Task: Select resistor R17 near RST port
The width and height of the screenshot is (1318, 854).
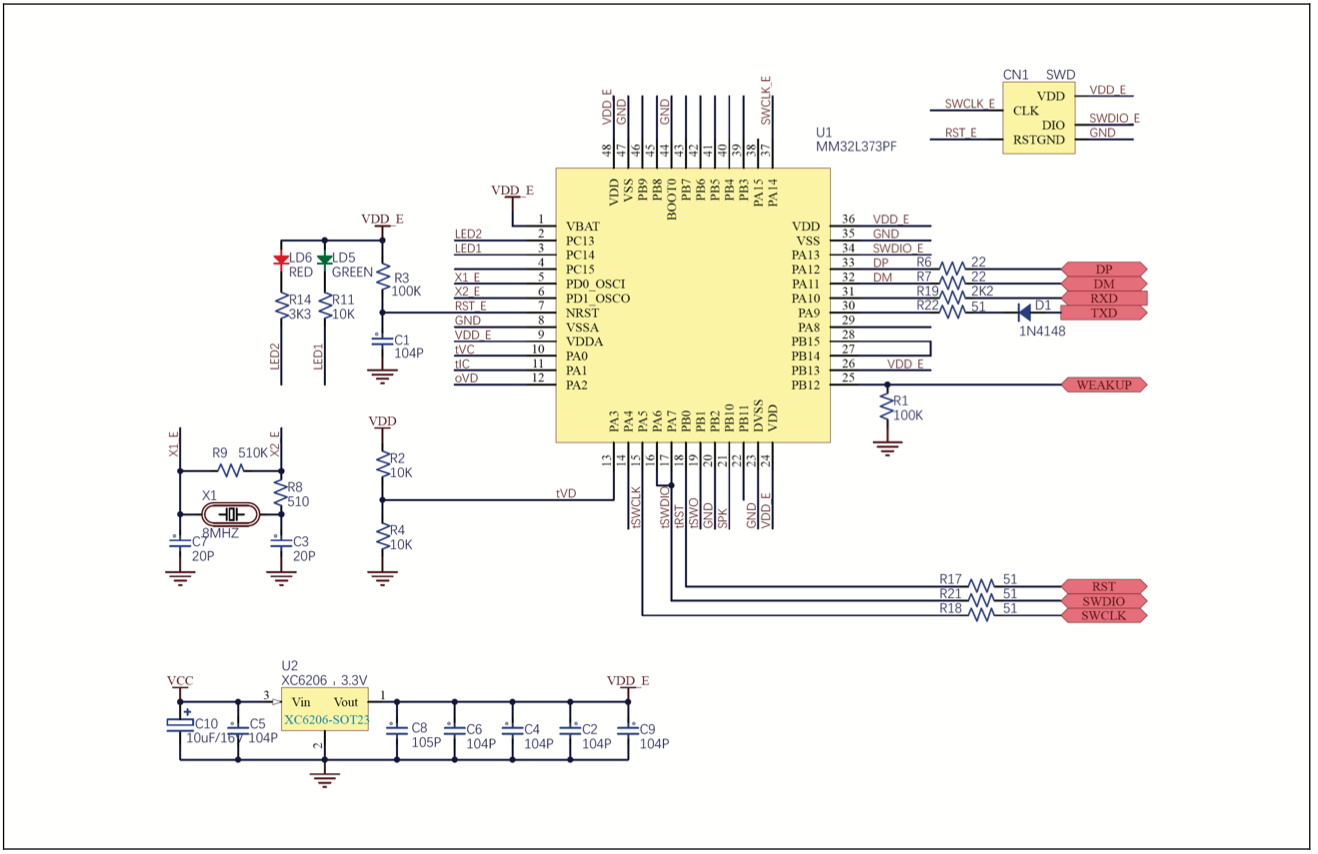Action: pos(982,586)
